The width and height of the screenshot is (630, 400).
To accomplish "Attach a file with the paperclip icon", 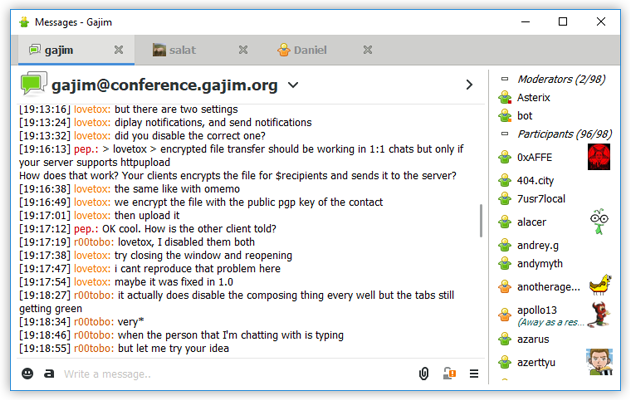I will [423, 374].
